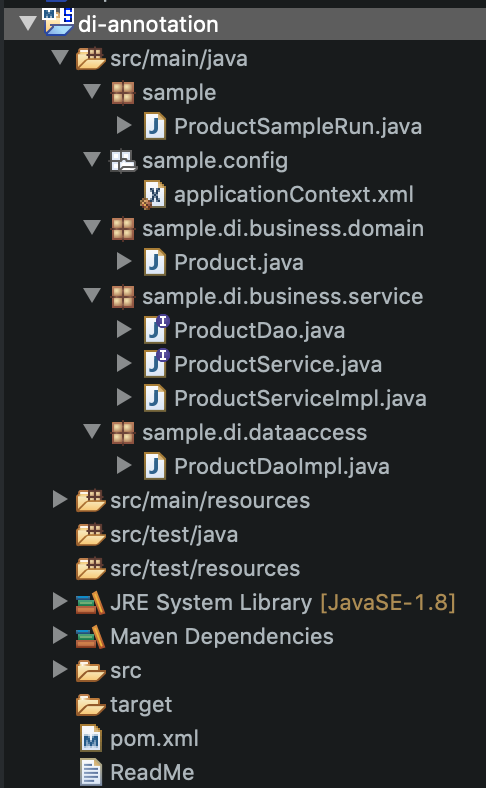Click the sample.di.business.domain package icon

(x=123, y=229)
